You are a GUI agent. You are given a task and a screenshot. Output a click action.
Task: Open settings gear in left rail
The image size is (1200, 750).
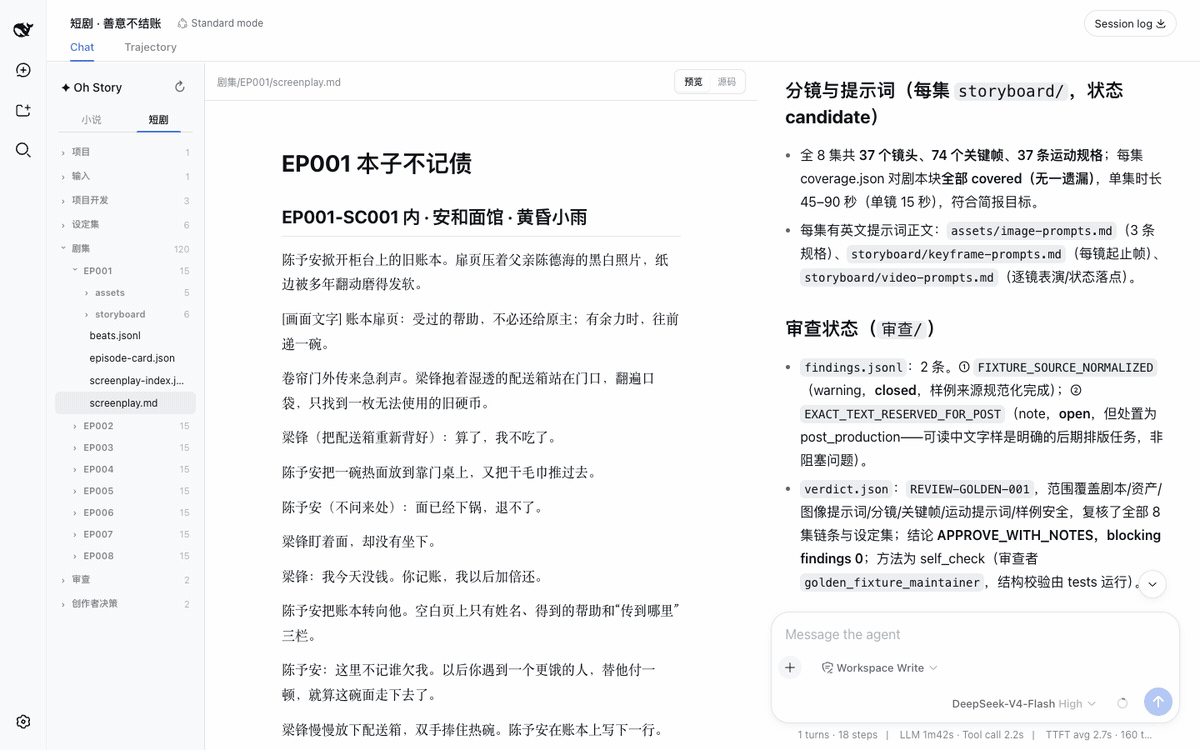pyautogui.click(x=23, y=721)
